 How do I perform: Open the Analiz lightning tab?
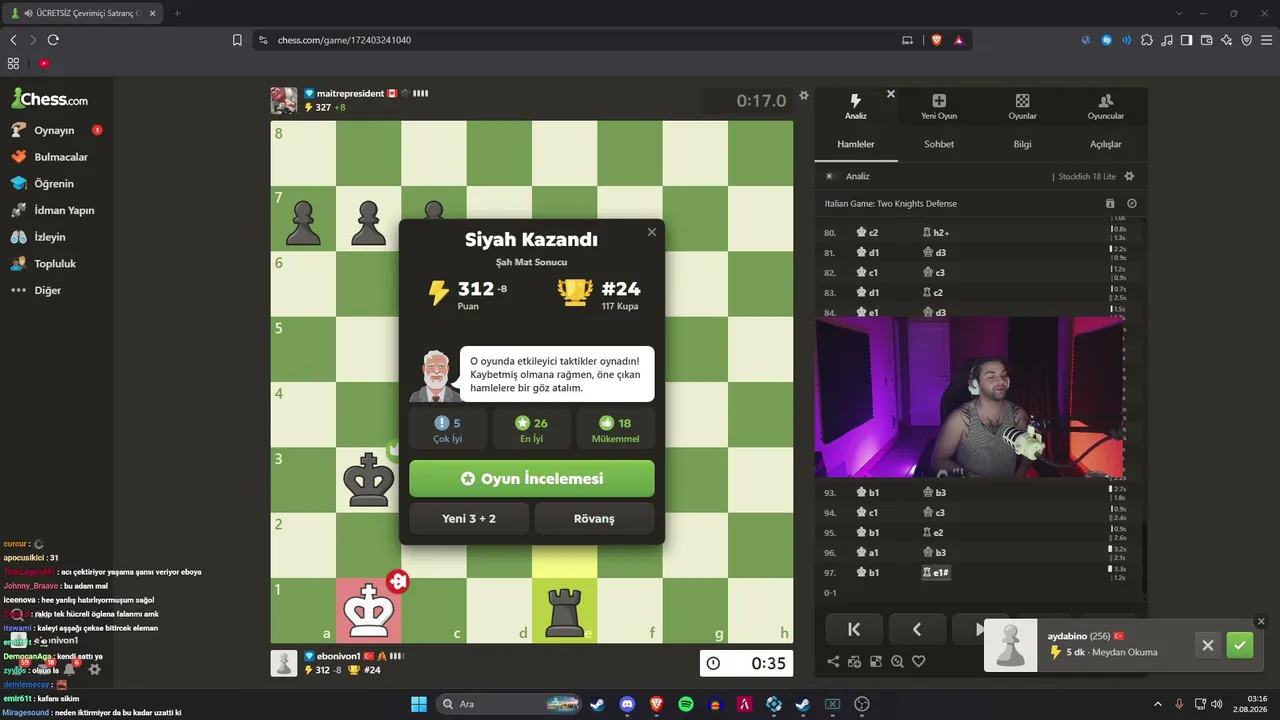pos(855,106)
